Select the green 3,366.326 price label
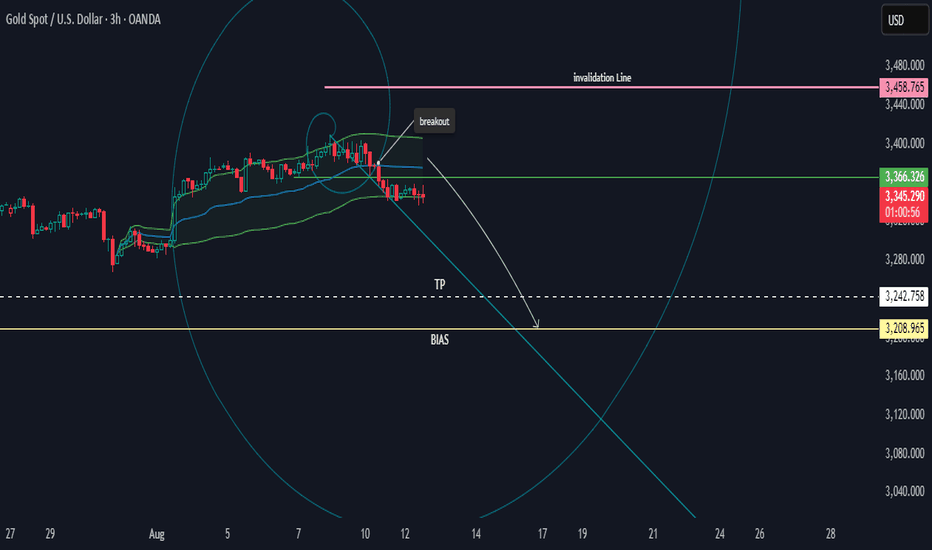This screenshot has height=550, width=932. click(904, 177)
